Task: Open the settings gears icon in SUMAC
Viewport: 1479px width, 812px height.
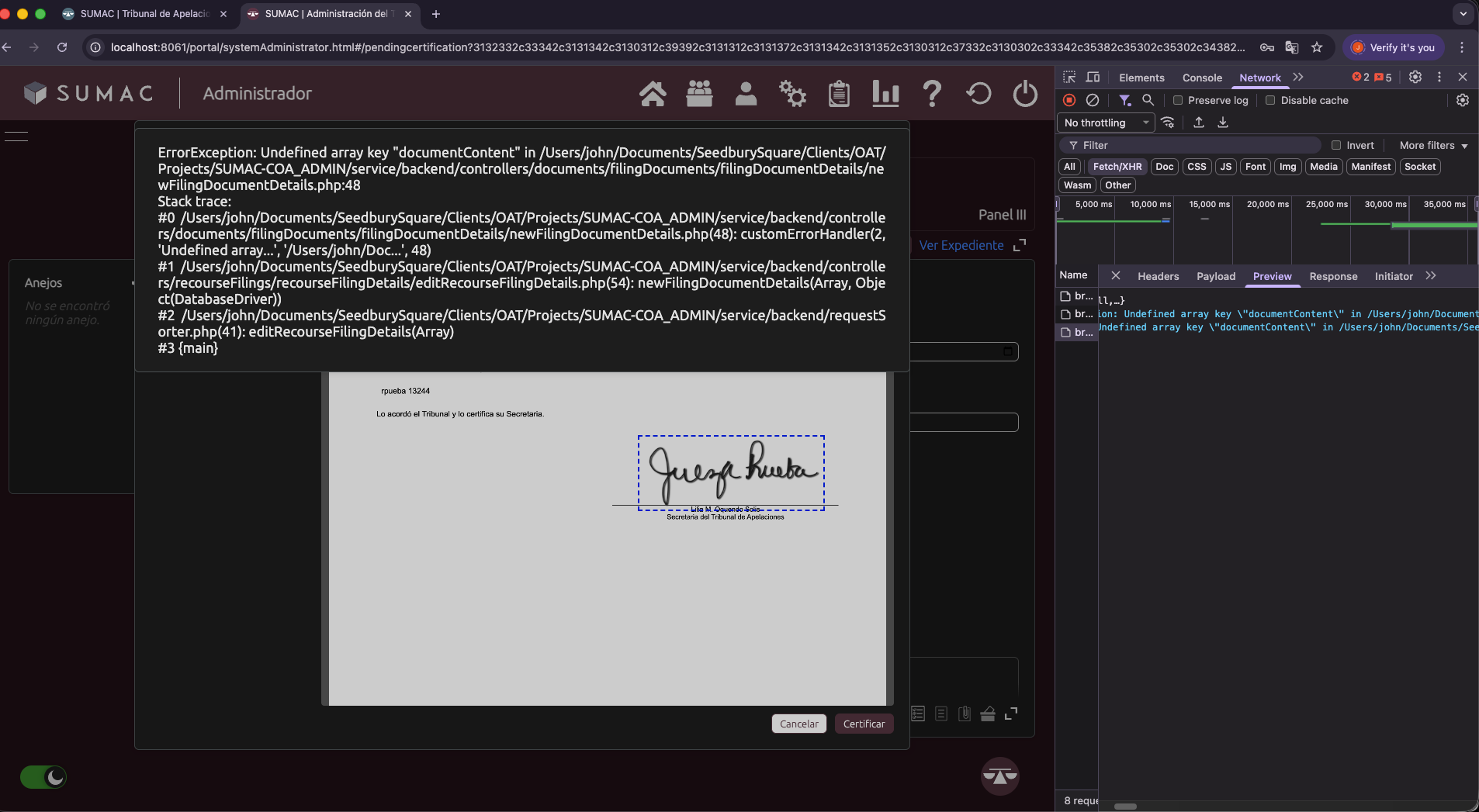Action: click(792, 94)
